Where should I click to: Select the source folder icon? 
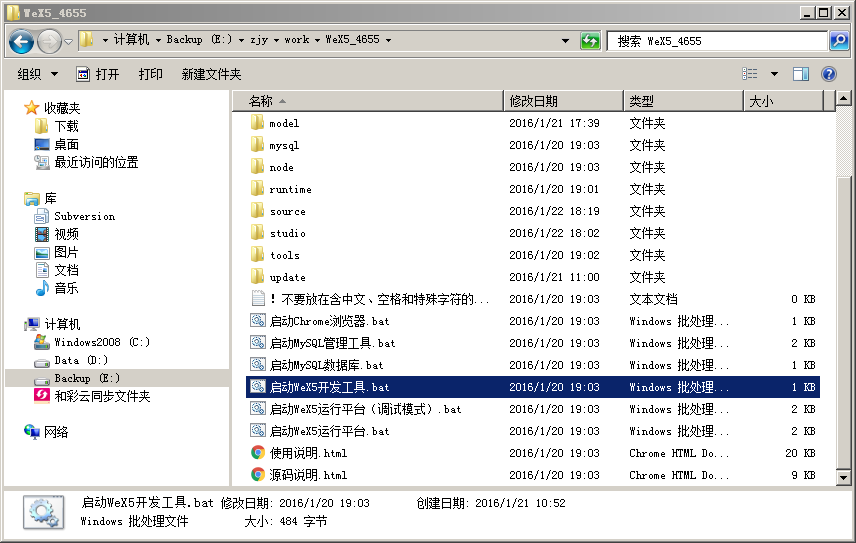point(258,211)
